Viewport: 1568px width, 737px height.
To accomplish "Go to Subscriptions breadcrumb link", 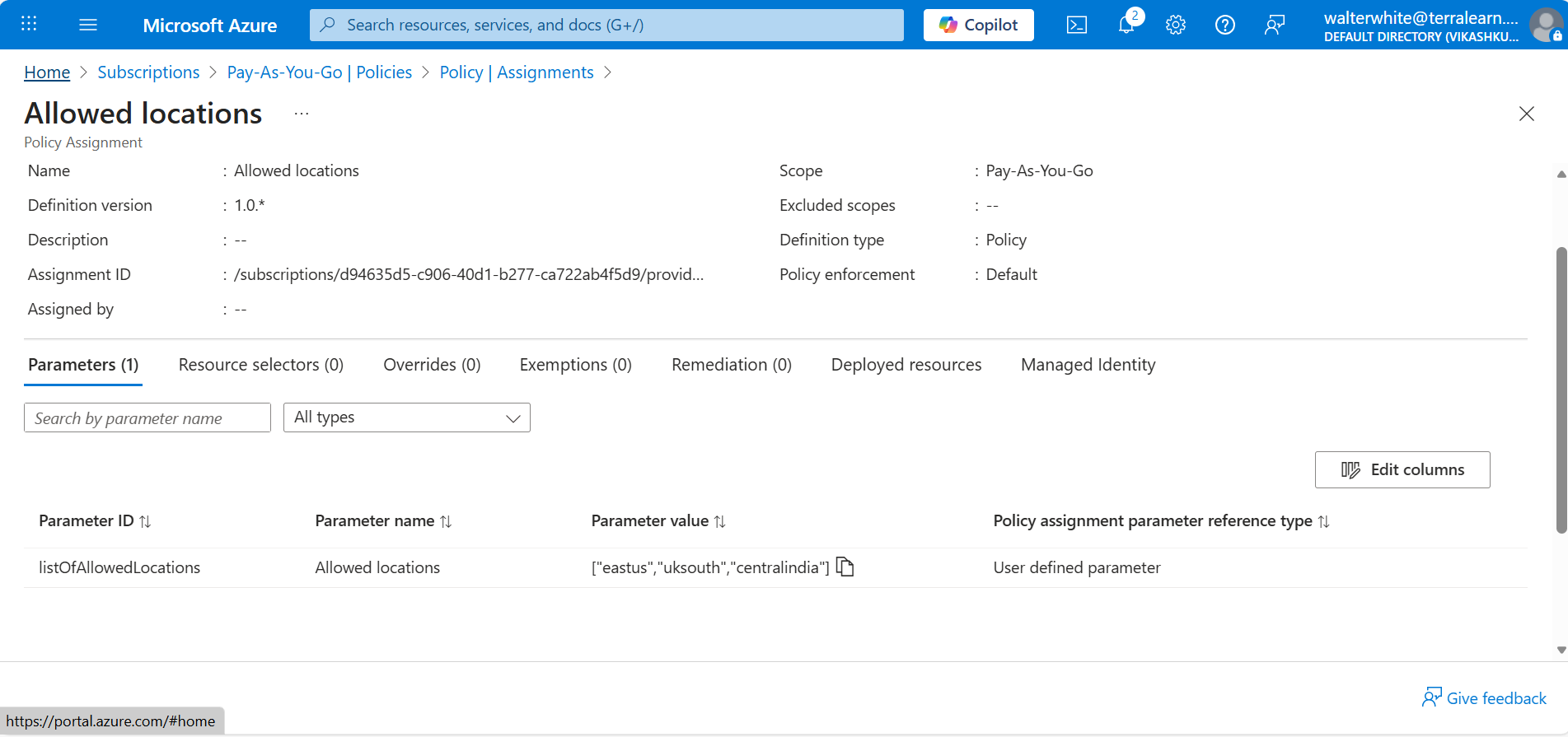I will [x=148, y=72].
